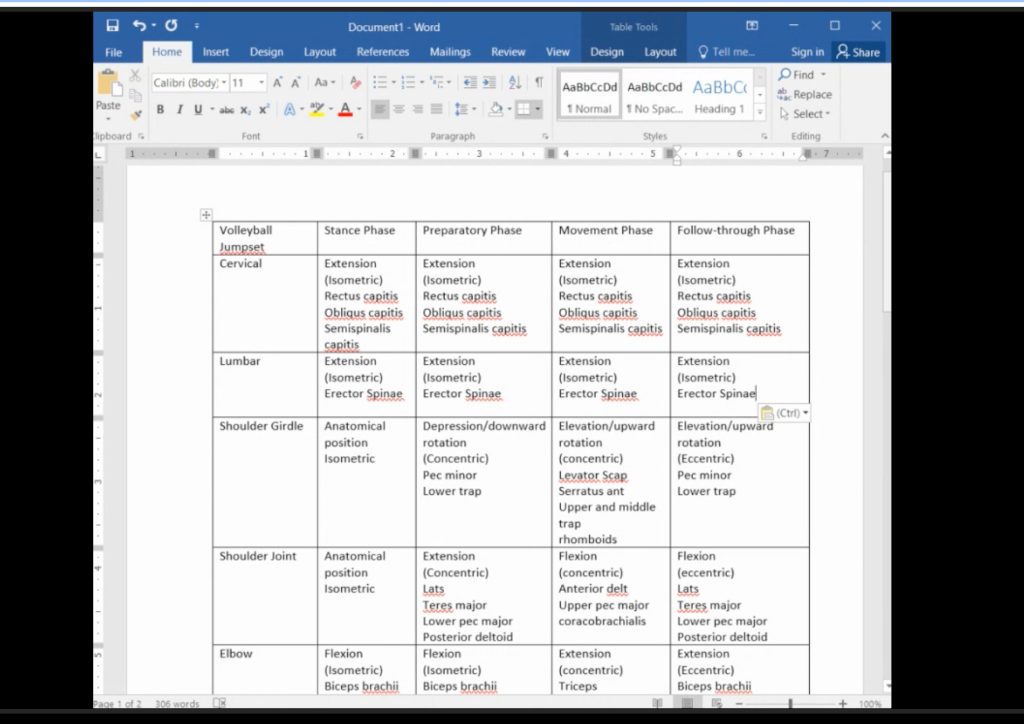This screenshot has width=1024, height=724.
Task: Expand the Styles gallery More arrow
Action: (x=760, y=112)
